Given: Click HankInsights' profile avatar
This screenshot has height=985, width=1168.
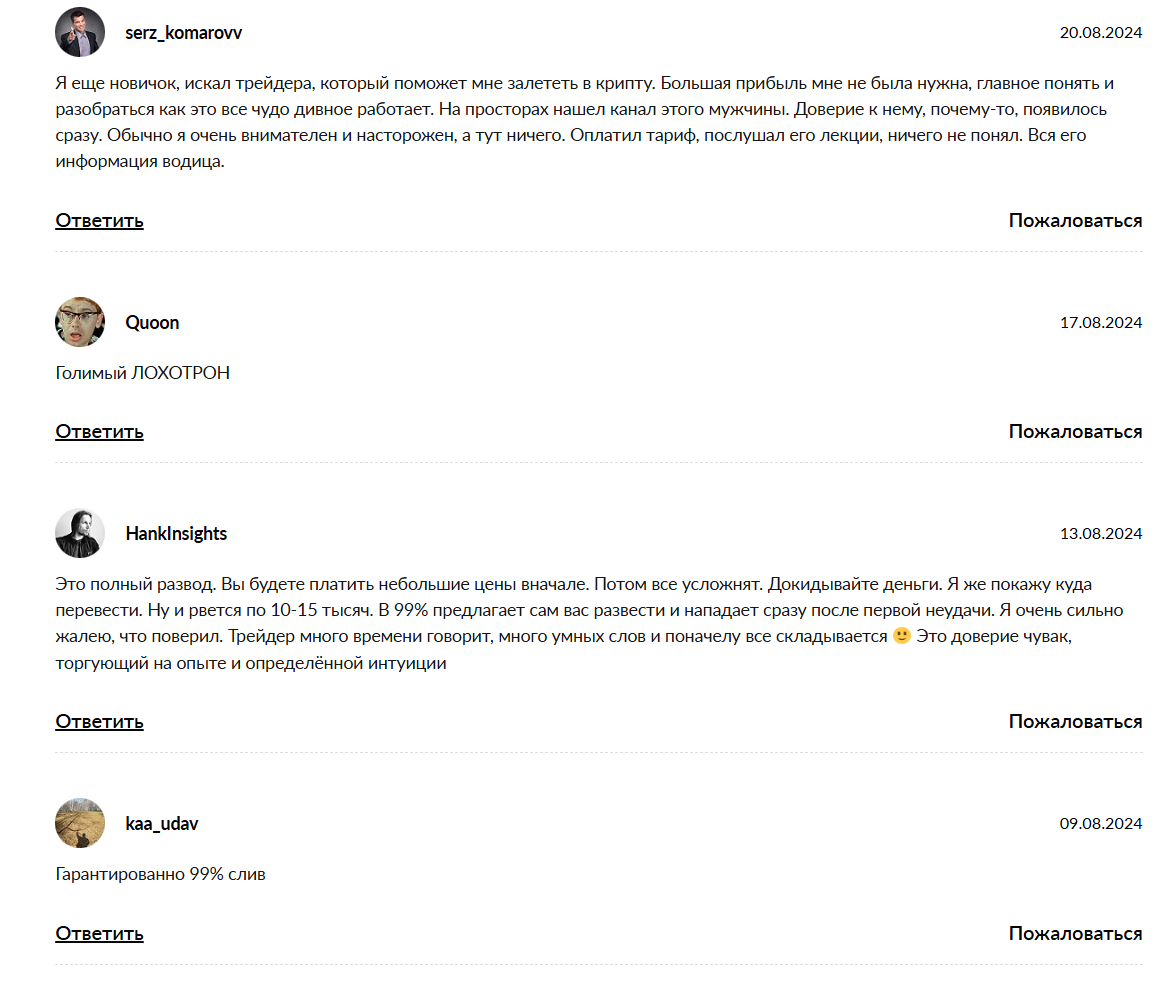Looking at the screenshot, I should click(x=80, y=533).
